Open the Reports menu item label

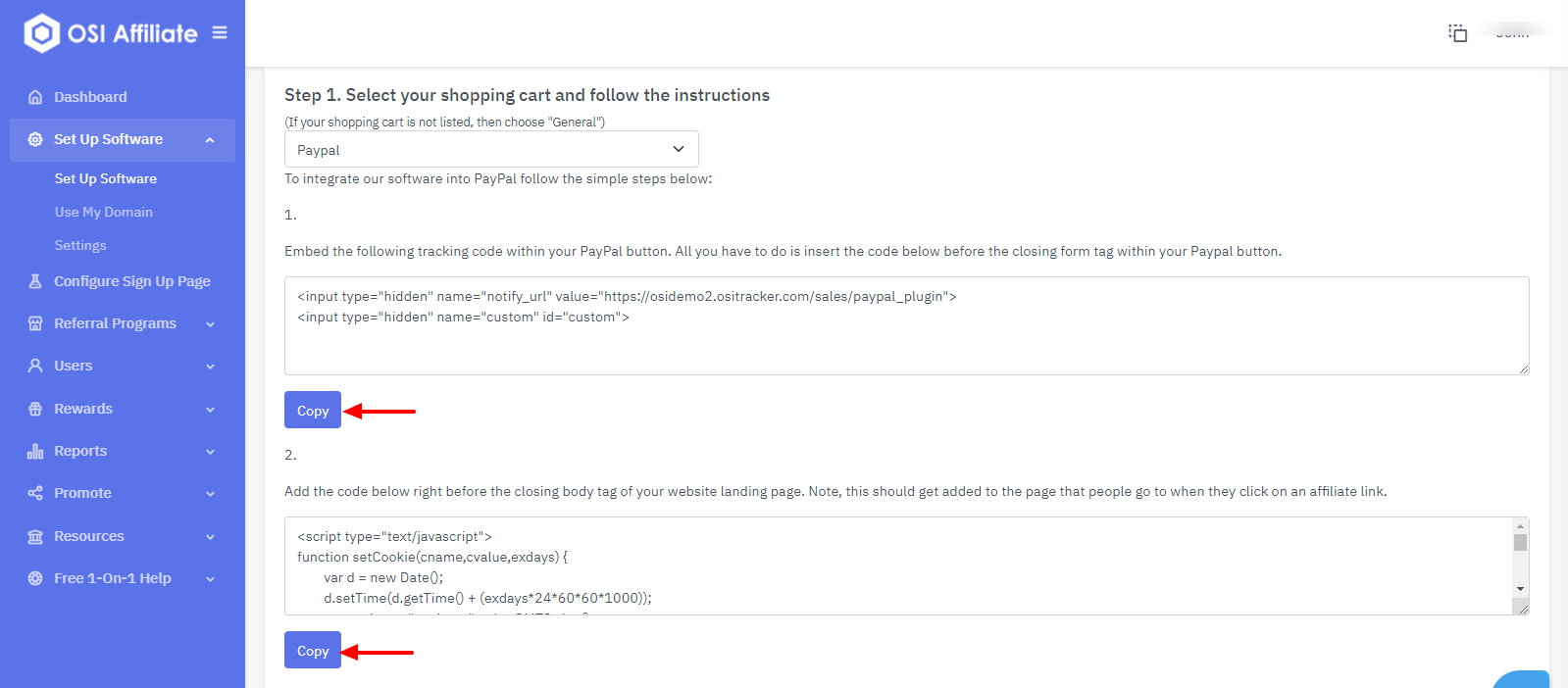80,451
